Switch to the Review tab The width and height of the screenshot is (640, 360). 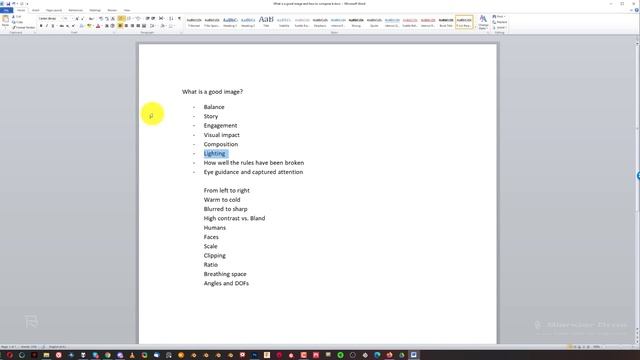click(112, 10)
